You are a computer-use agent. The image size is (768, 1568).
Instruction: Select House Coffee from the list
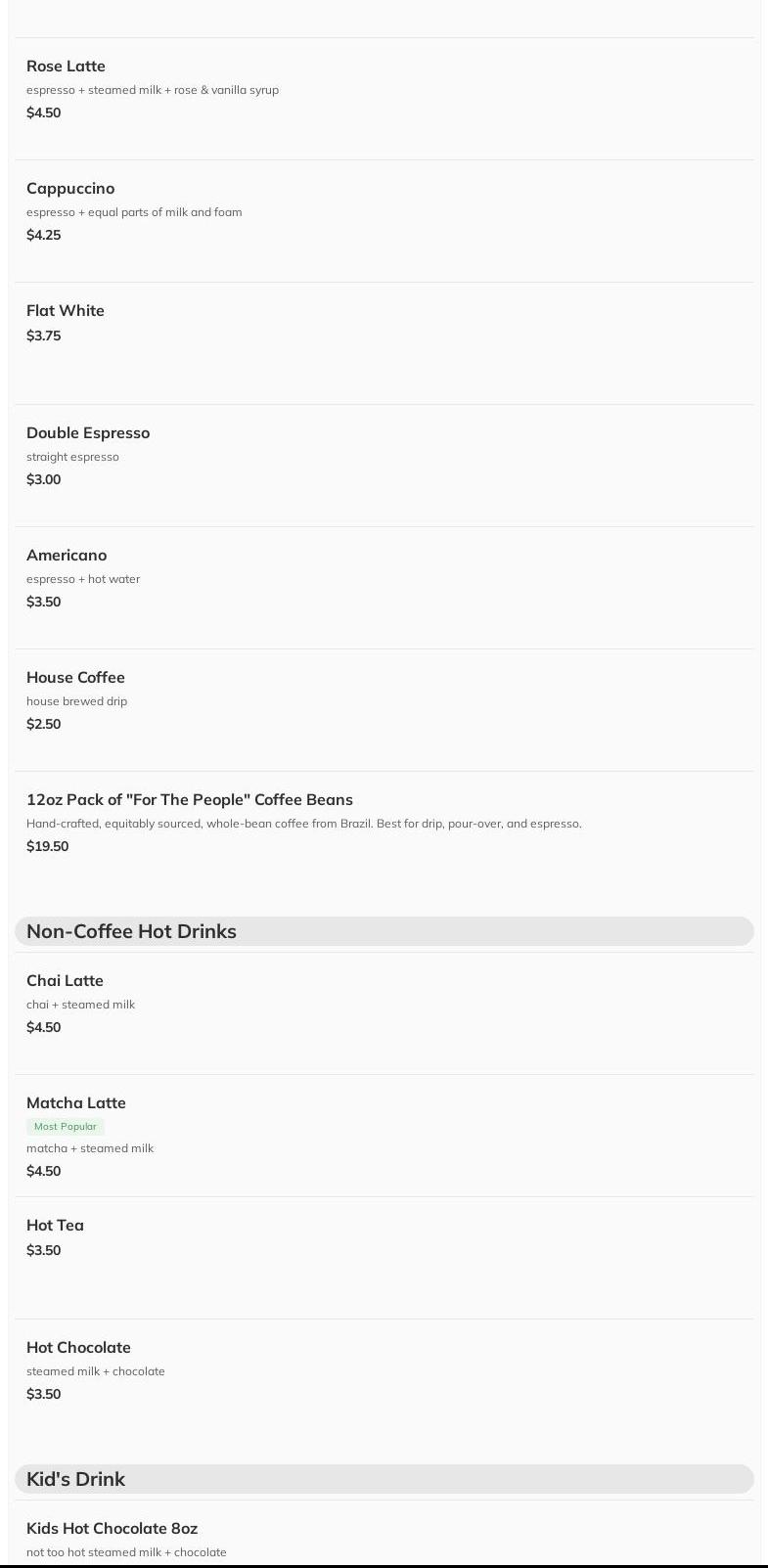point(75,678)
